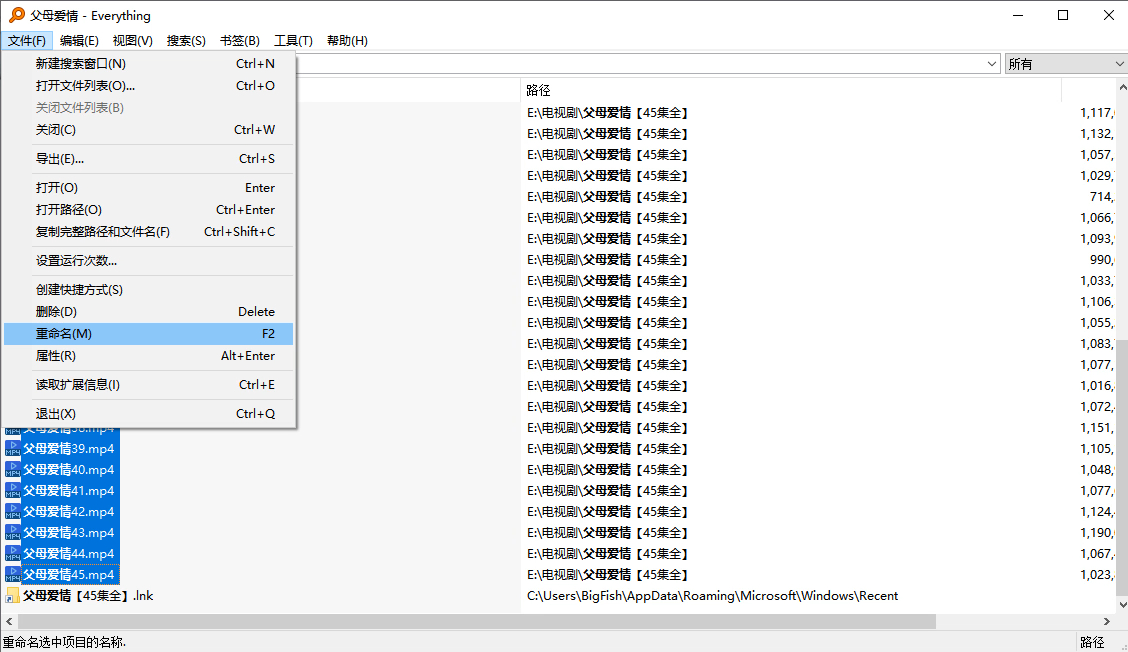Click status bar text 重命名选中项目的名称.
Viewport: 1128px width, 652px height.
coord(64,642)
